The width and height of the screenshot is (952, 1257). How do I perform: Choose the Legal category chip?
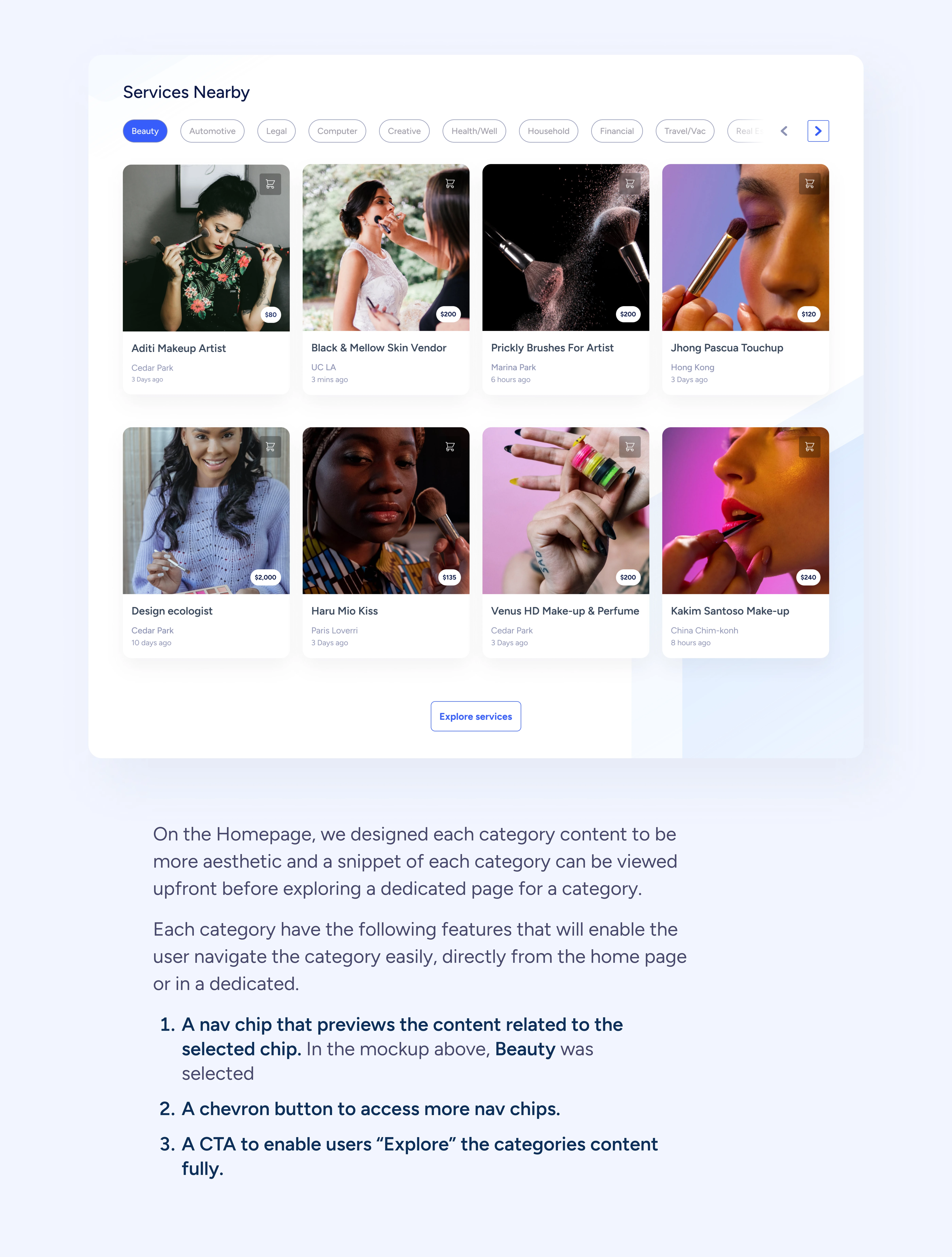(276, 131)
